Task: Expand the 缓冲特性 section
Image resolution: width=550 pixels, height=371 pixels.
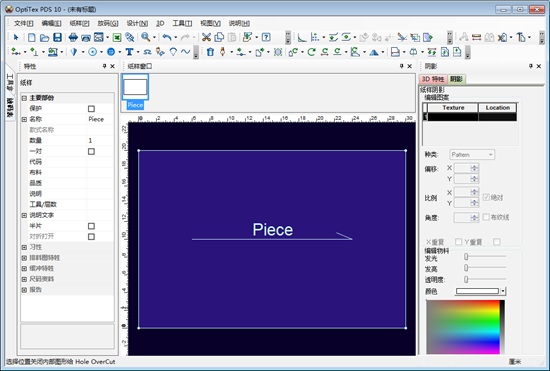Action: tap(24, 269)
